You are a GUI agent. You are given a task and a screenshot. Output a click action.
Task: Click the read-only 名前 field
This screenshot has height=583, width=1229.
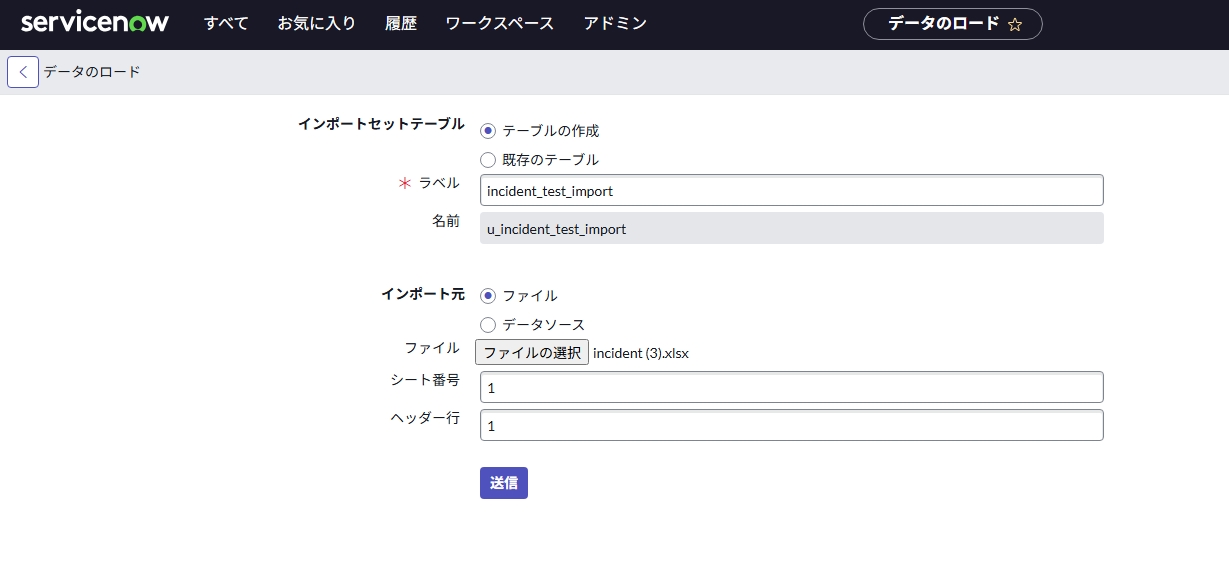[x=791, y=229]
